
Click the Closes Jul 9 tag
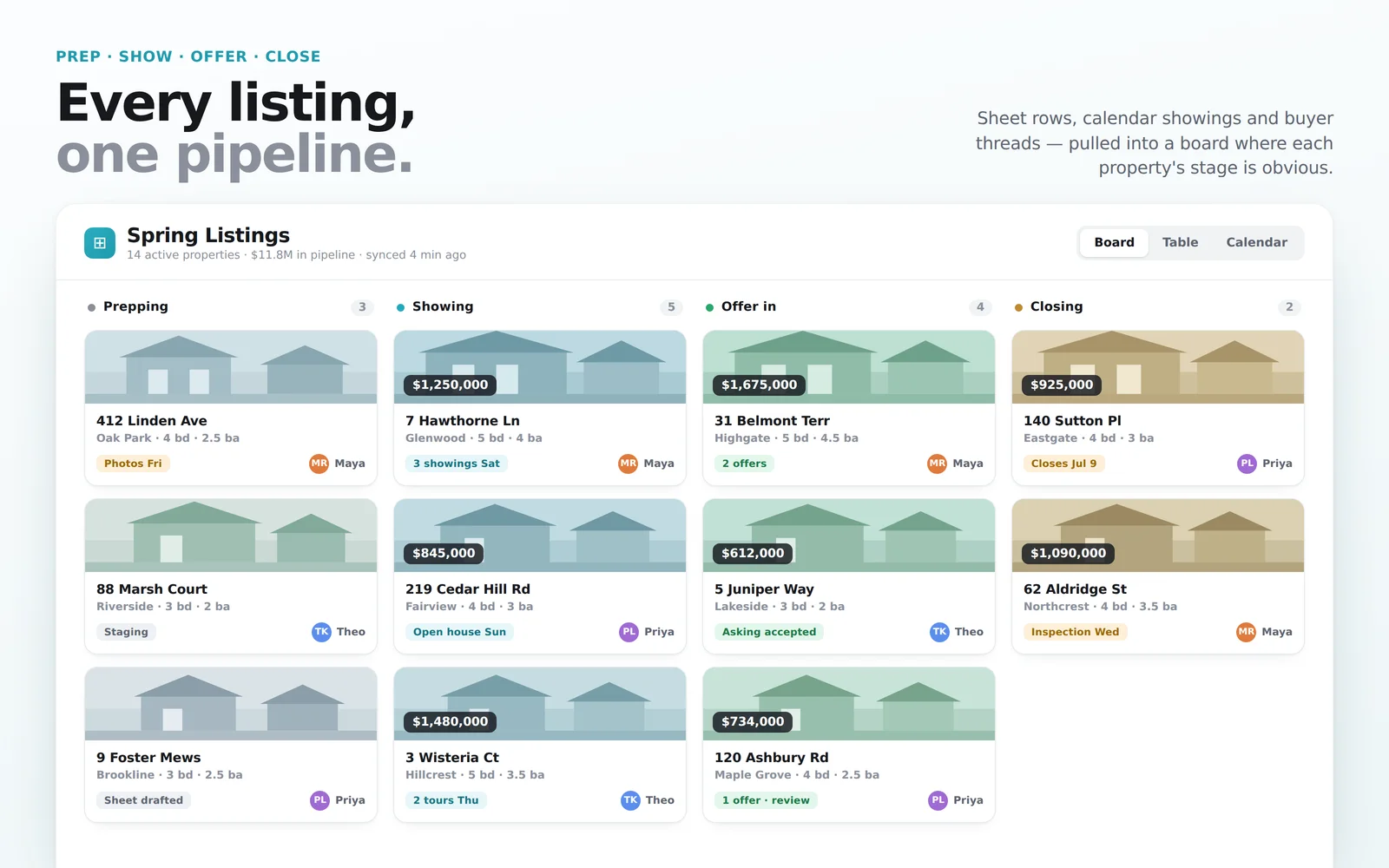[1063, 464]
